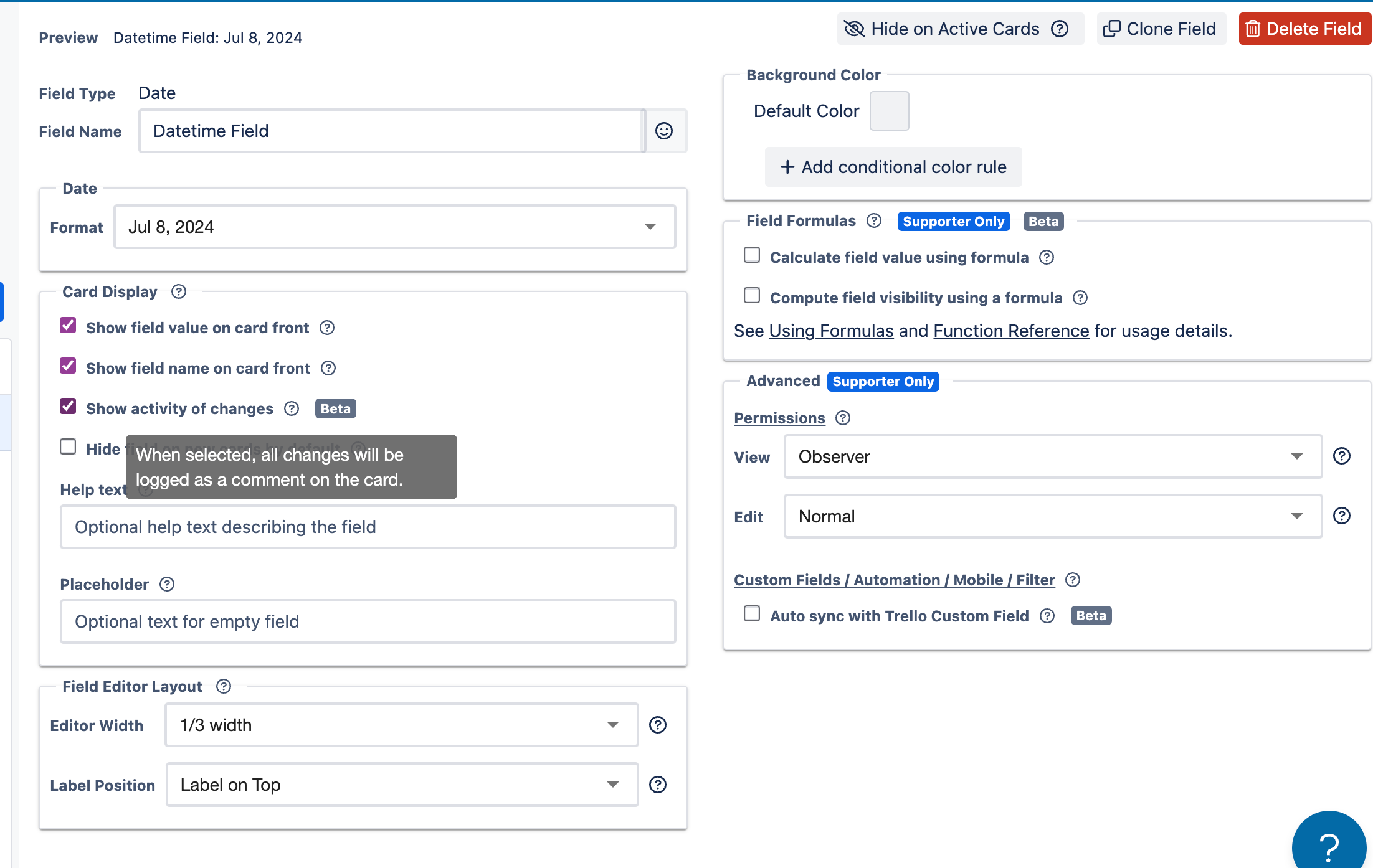Click the Delete Field button
Viewport: 1373px width, 868px height.
coord(1304,29)
